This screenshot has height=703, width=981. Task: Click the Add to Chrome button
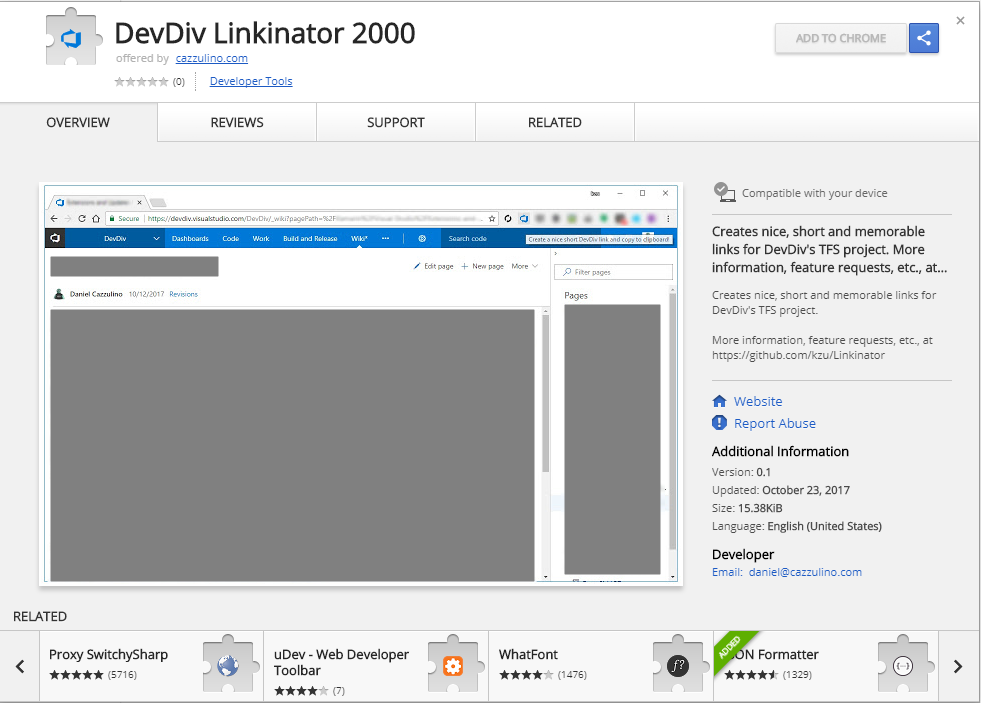pos(840,38)
